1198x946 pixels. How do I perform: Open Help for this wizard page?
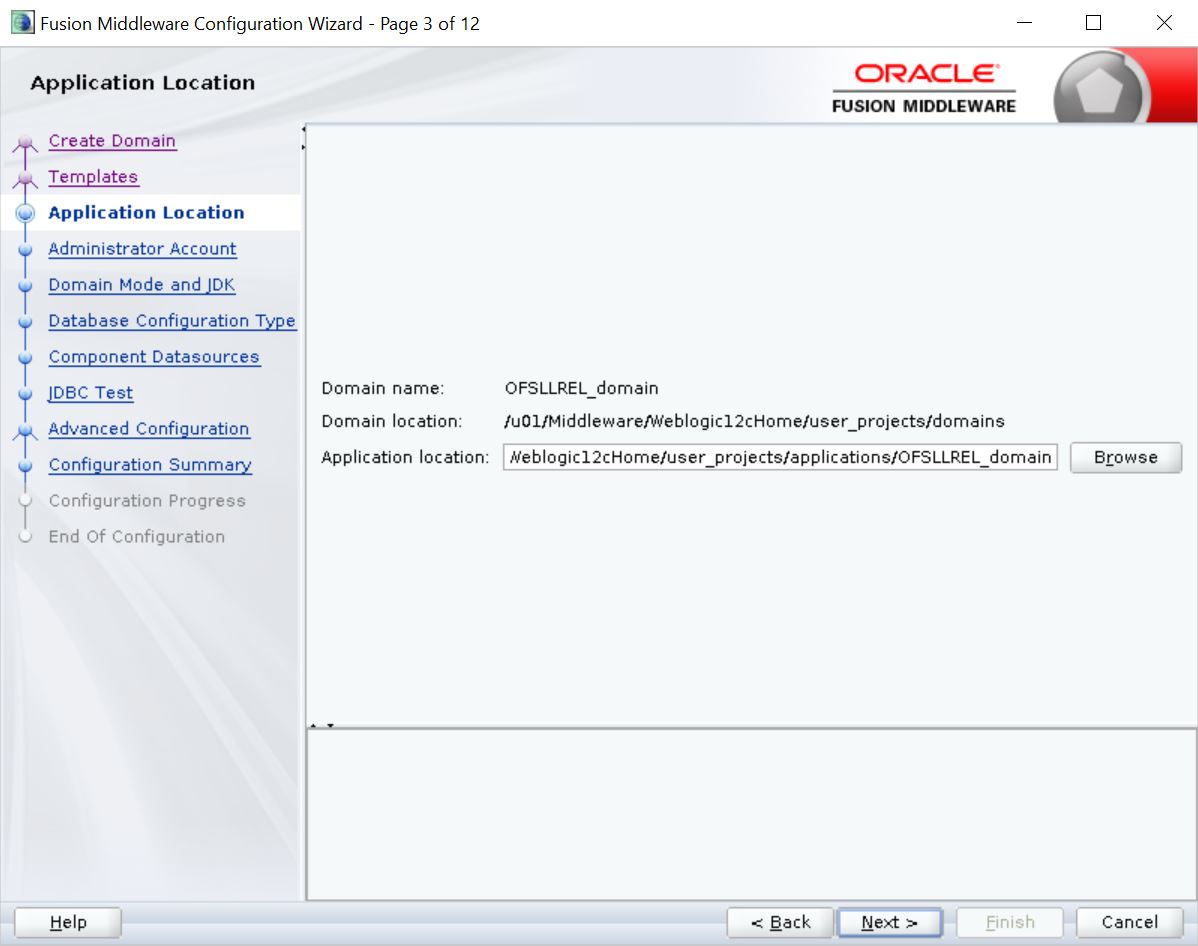(x=68, y=922)
